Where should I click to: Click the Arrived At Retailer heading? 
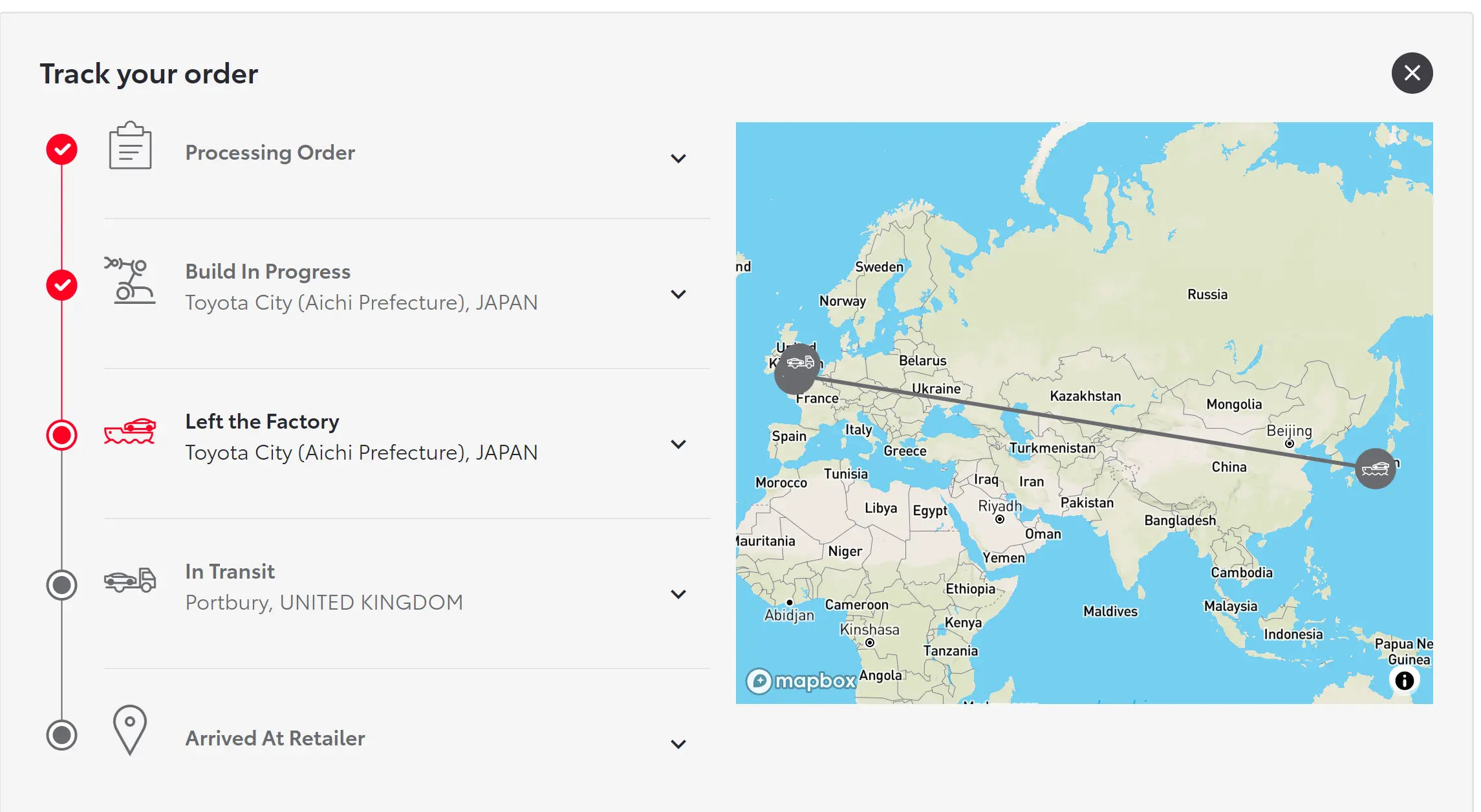(275, 738)
